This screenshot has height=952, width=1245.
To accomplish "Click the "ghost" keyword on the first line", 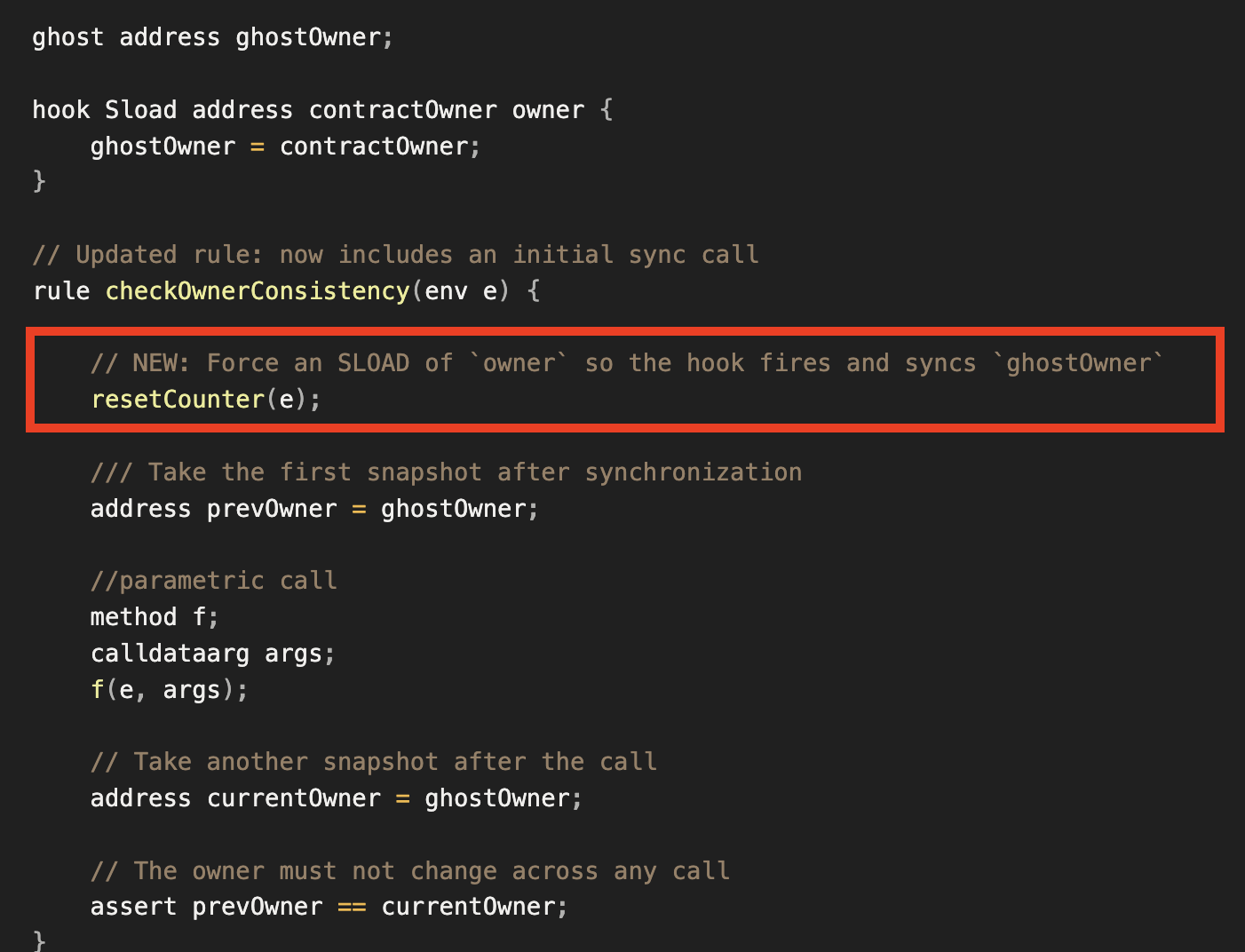I will pyautogui.click(x=67, y=37).
